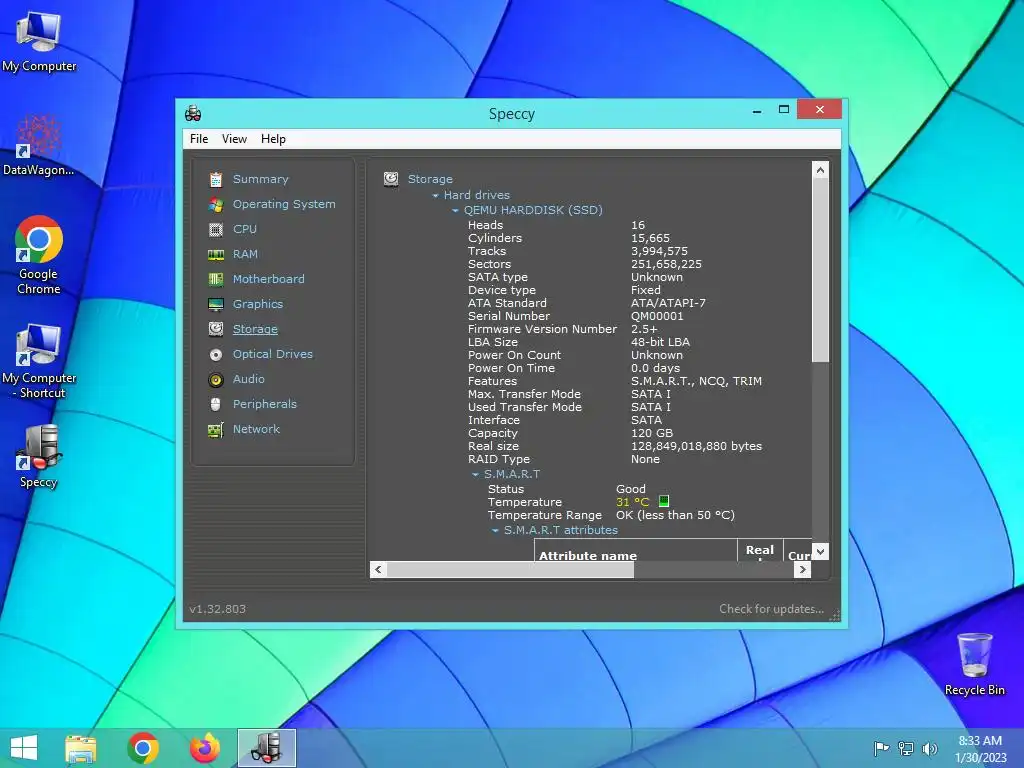Click the RAM module icon
This screenshot has height=768, width=1024.
tap(216, 254)
